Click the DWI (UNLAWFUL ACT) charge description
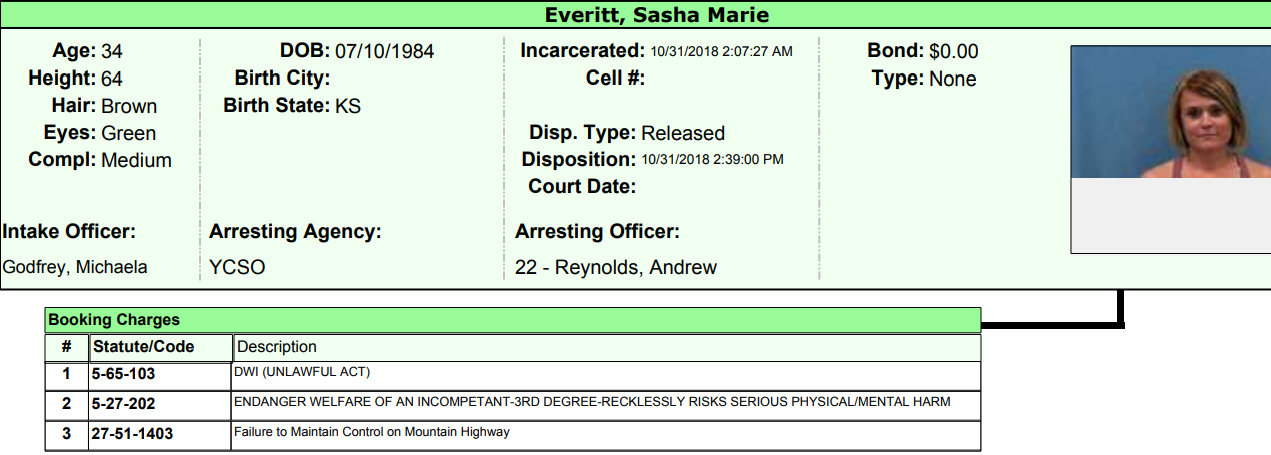 coord(302,372)
